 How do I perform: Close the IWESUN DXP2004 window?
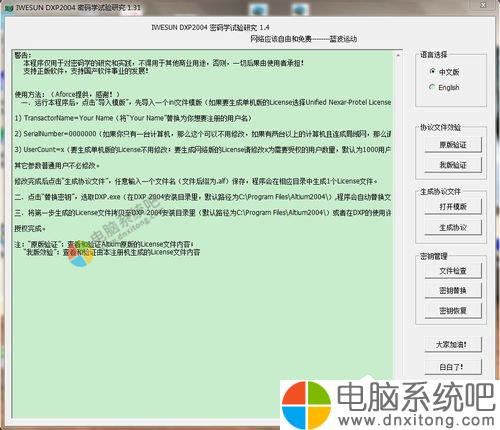(483, 5)
